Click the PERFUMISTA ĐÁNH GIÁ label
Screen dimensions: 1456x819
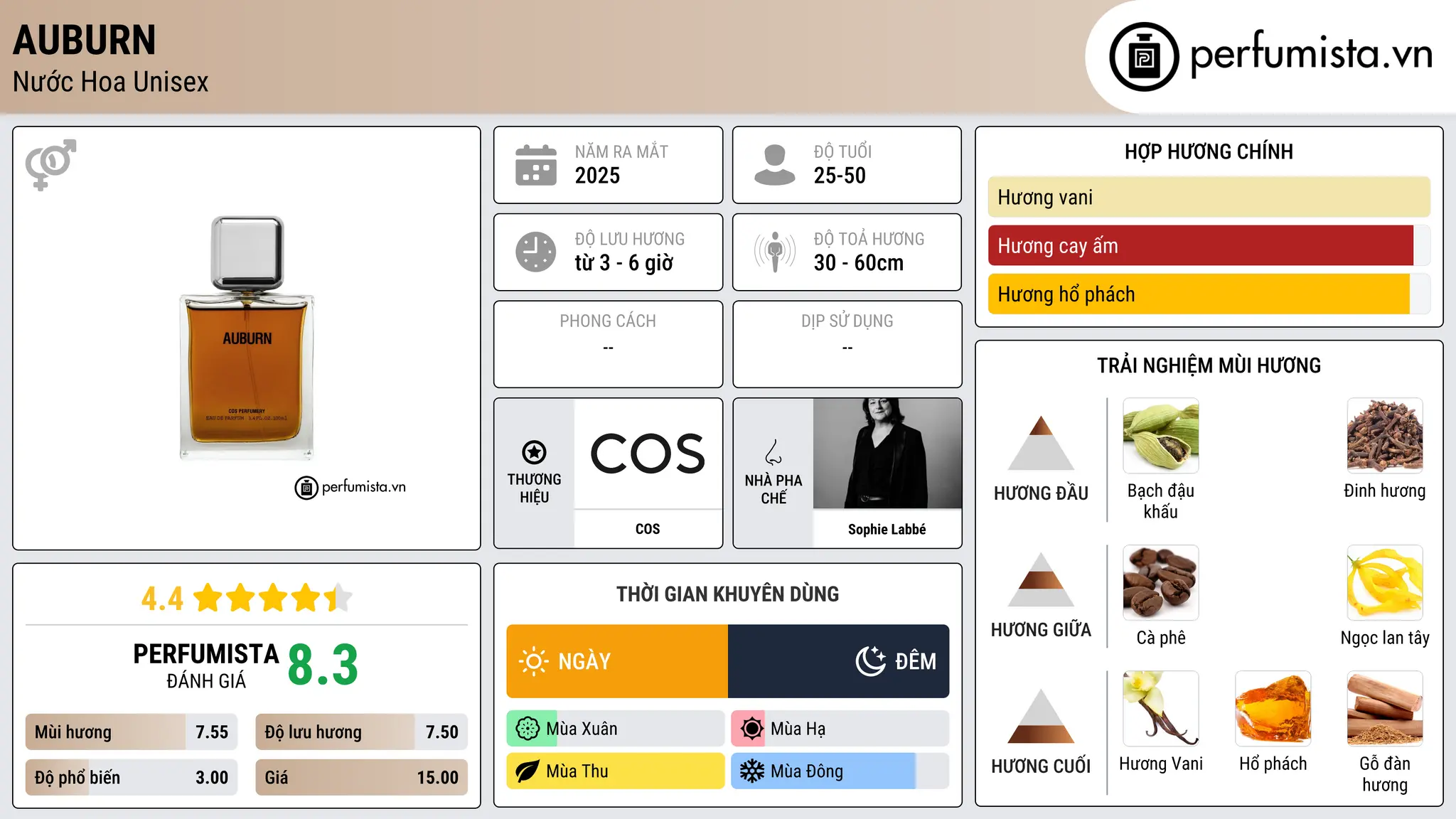(x=206, y=665)
